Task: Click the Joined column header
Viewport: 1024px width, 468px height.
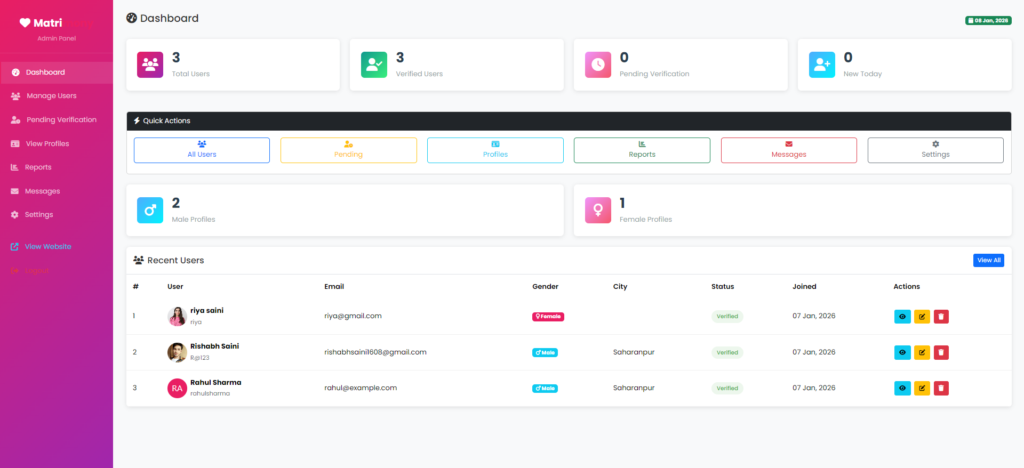Action: tap(805, 287)
